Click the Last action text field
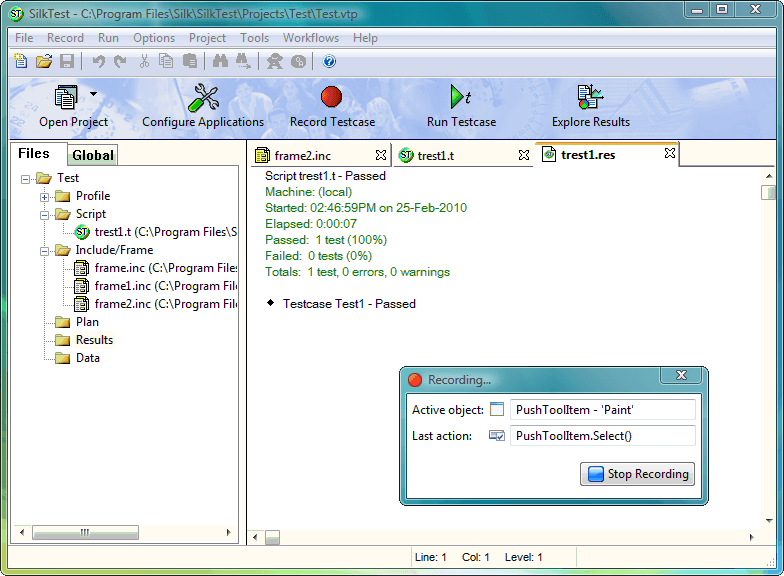Screen dimensions: 784x576 pyautogui.click(x=602, y=436)
